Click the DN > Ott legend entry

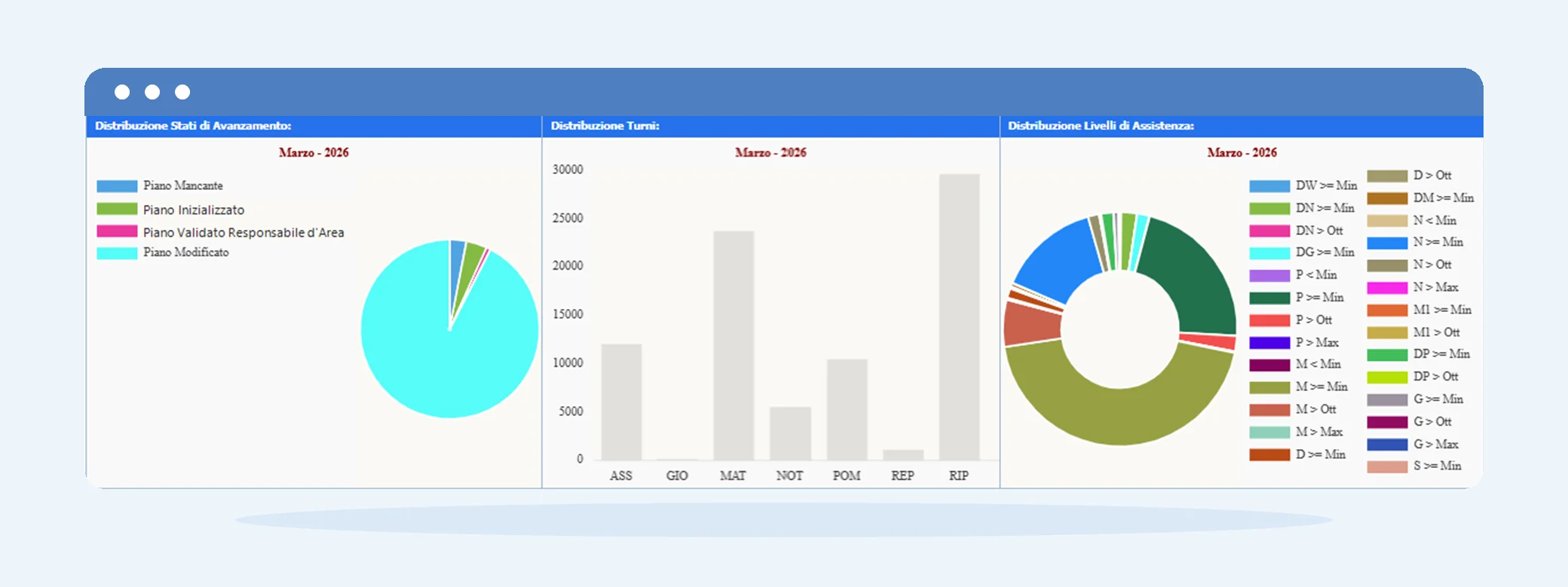[x=1297, y=231]
